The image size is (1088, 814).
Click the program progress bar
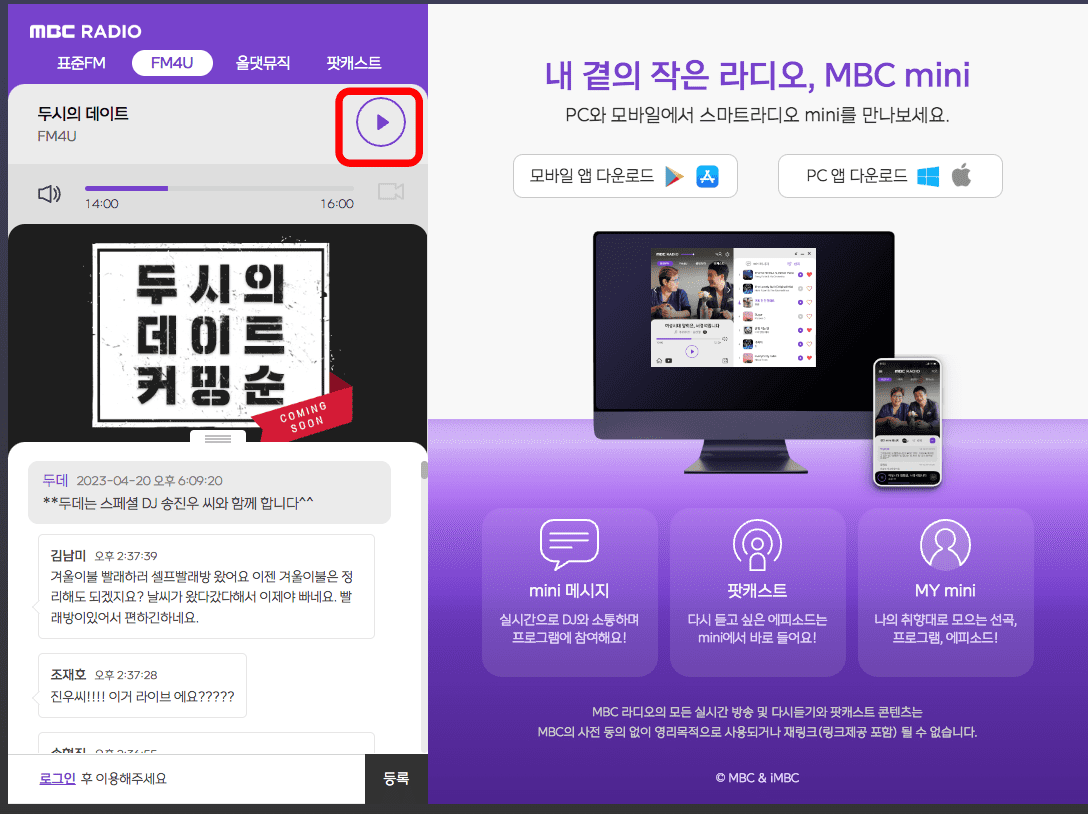(219, 188)
